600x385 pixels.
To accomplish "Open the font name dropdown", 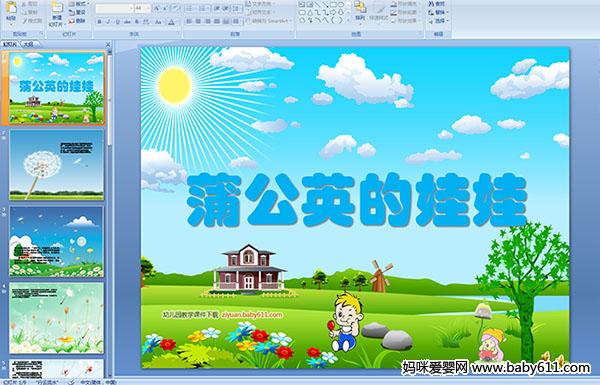I will coord(131,8).
